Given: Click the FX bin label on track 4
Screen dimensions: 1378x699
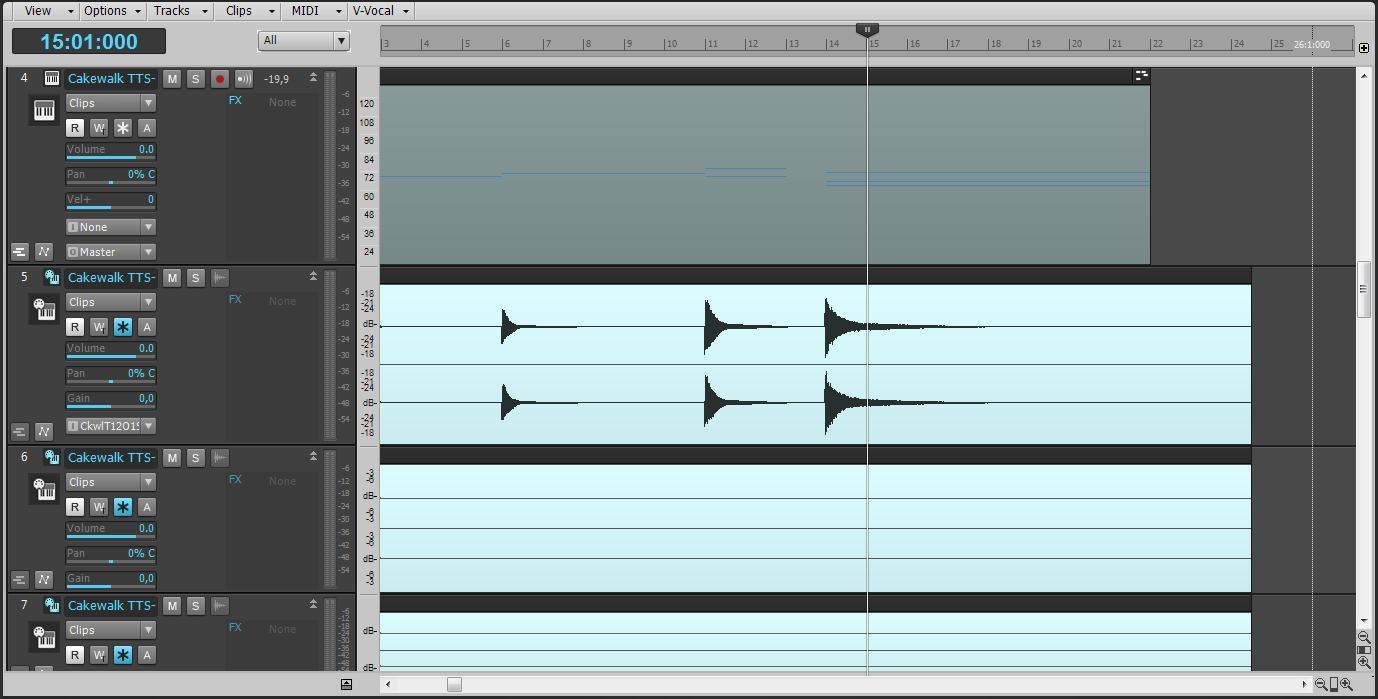Looking at the screenshot, I should click(x=235, y=101).
